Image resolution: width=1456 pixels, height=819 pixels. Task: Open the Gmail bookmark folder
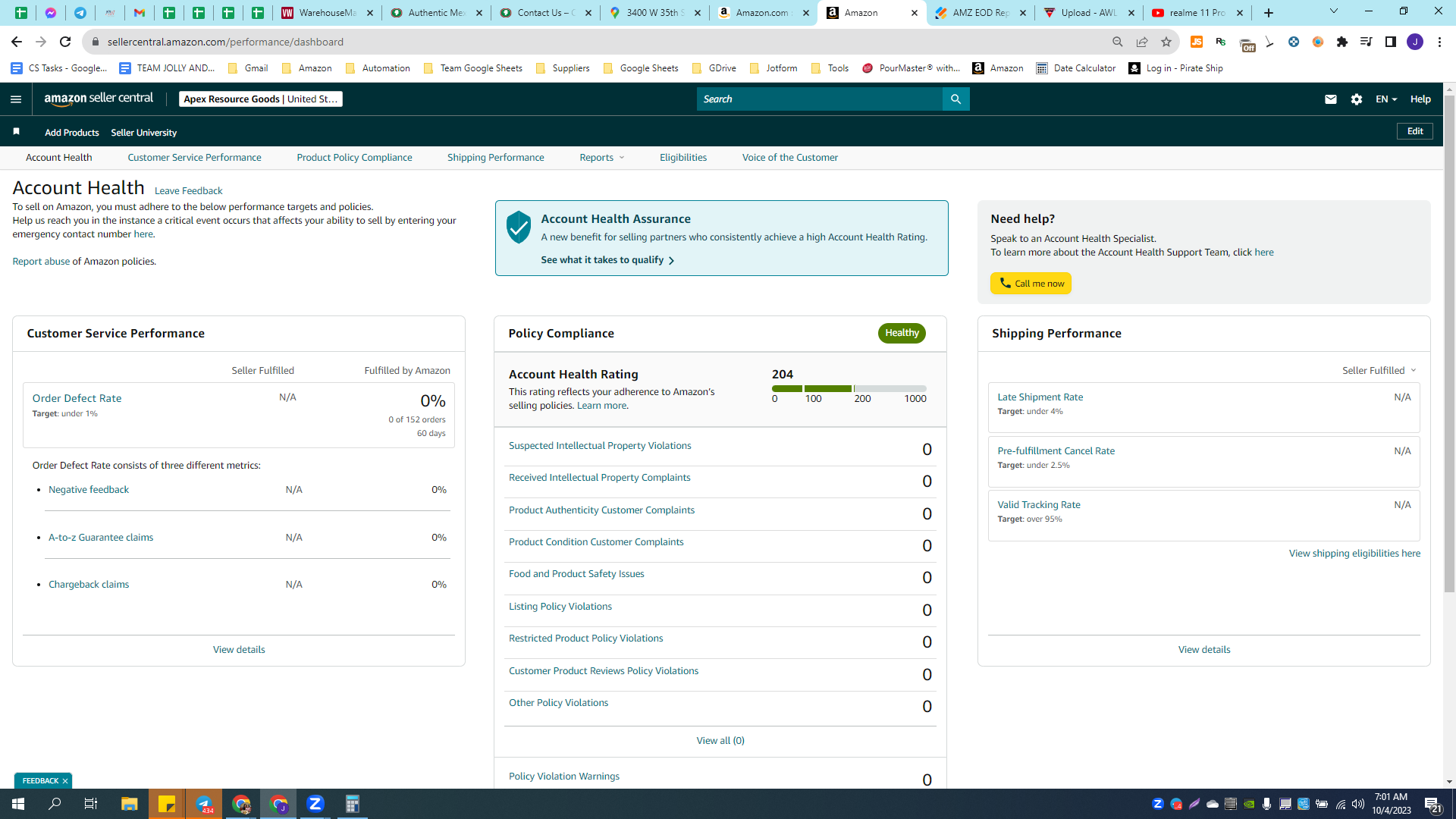tap(248, 68)
